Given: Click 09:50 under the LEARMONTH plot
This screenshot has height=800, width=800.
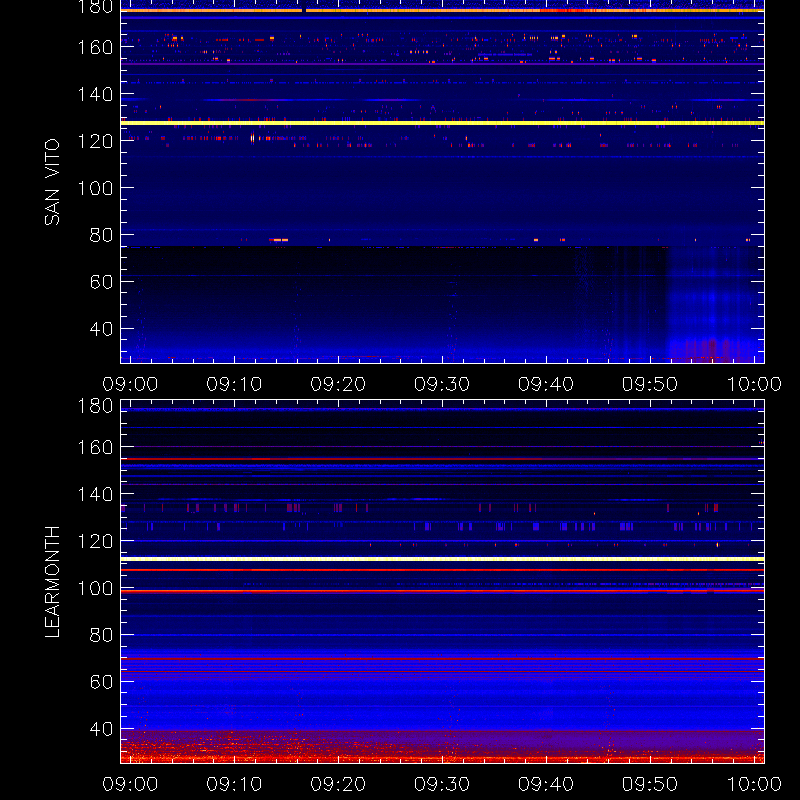Looking at the screenshot, I should coord(649,784).
